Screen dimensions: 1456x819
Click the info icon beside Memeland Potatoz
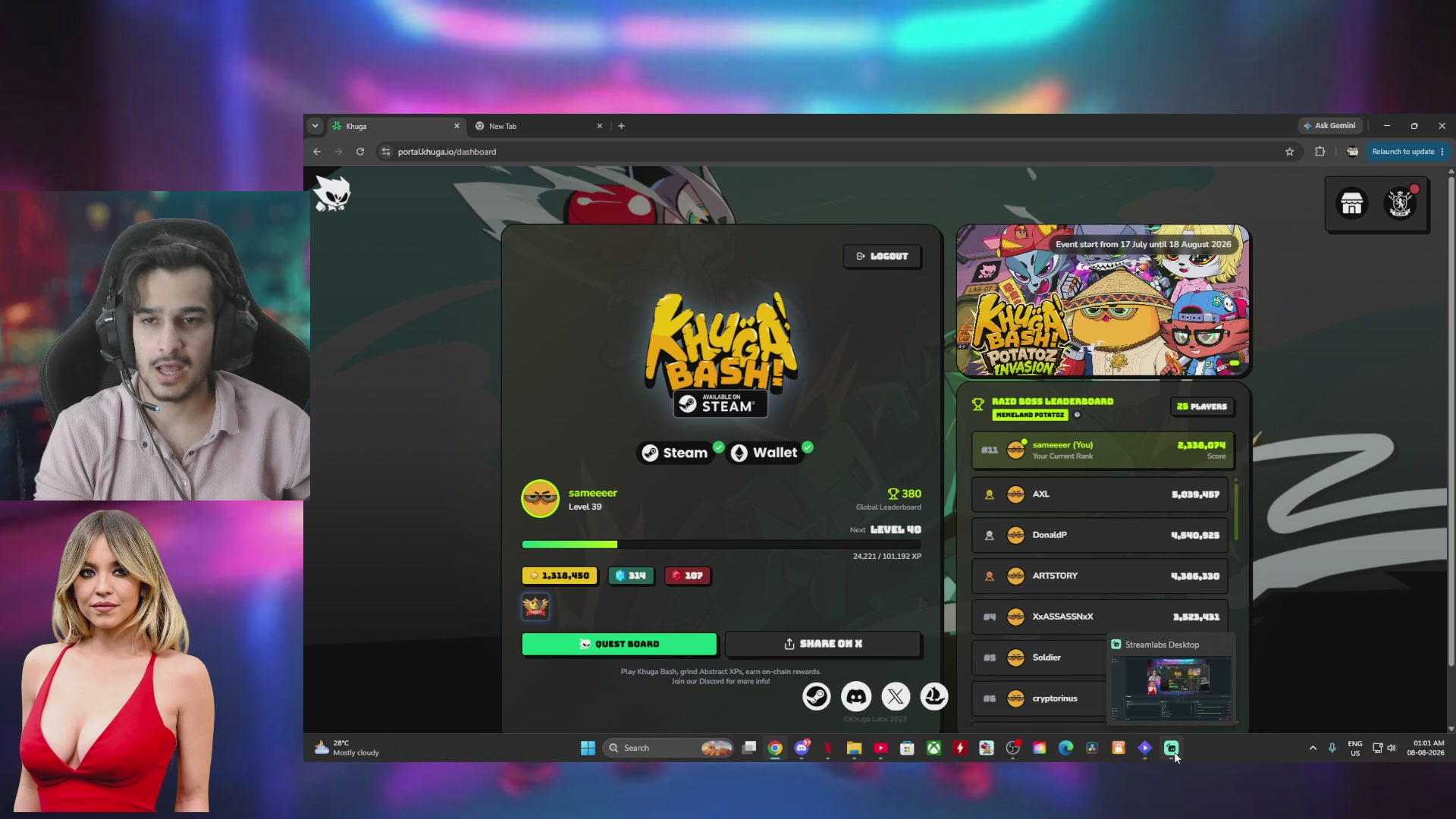click(x=1077, y=415)
